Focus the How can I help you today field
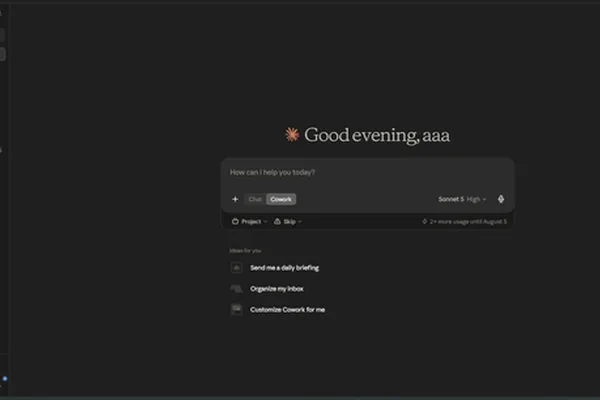600x400 pixels. pyautogui.click(x=367, y=173)
